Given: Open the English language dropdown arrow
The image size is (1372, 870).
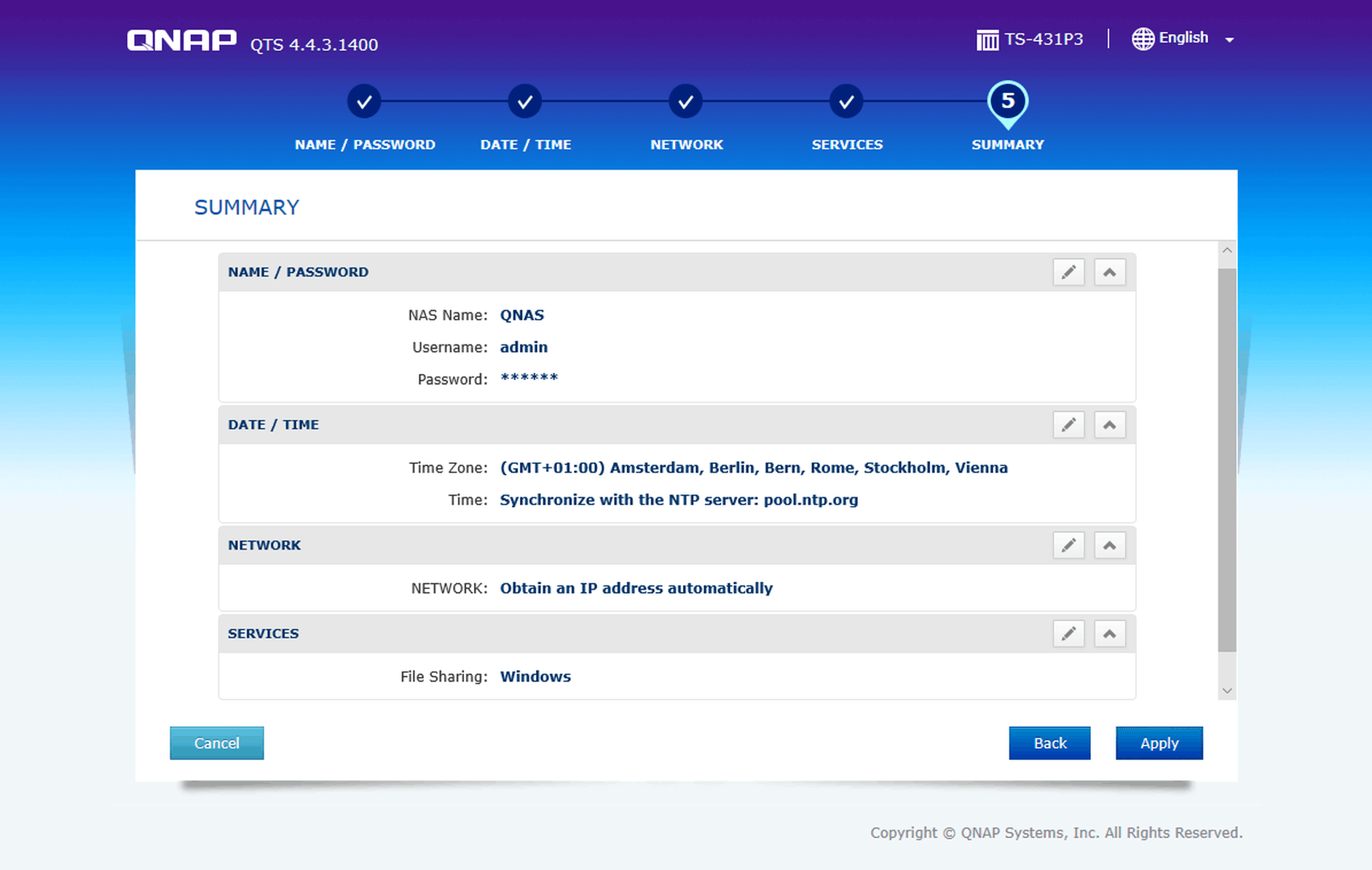Looking at the screenshot, I should pyautogui.click(x=1229, y=40).
